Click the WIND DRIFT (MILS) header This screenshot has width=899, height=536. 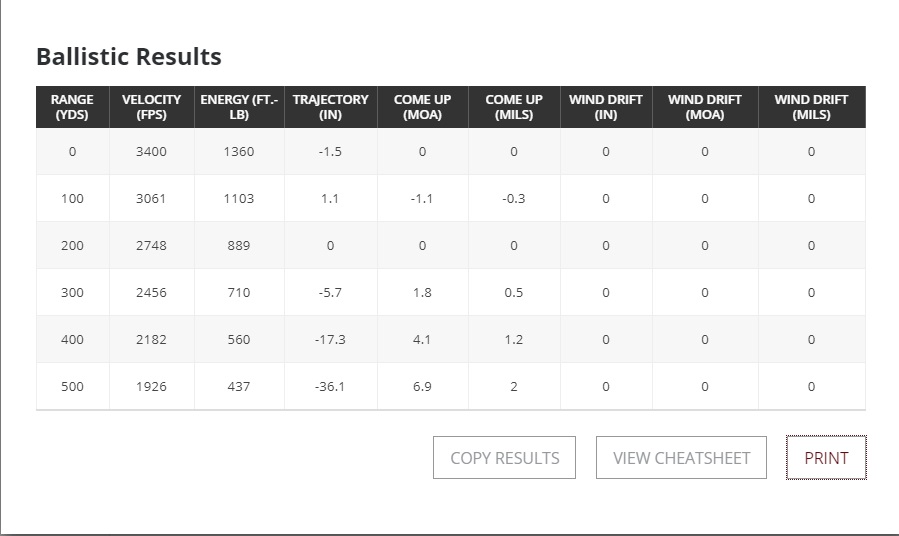tap(811, 107)
